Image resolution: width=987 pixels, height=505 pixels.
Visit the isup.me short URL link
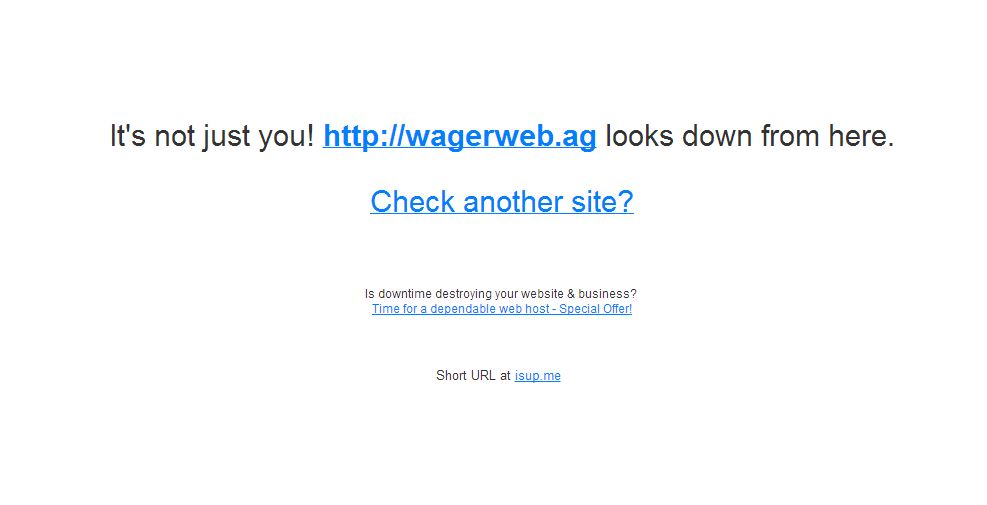pyautogui.click(x=538, y=376)
